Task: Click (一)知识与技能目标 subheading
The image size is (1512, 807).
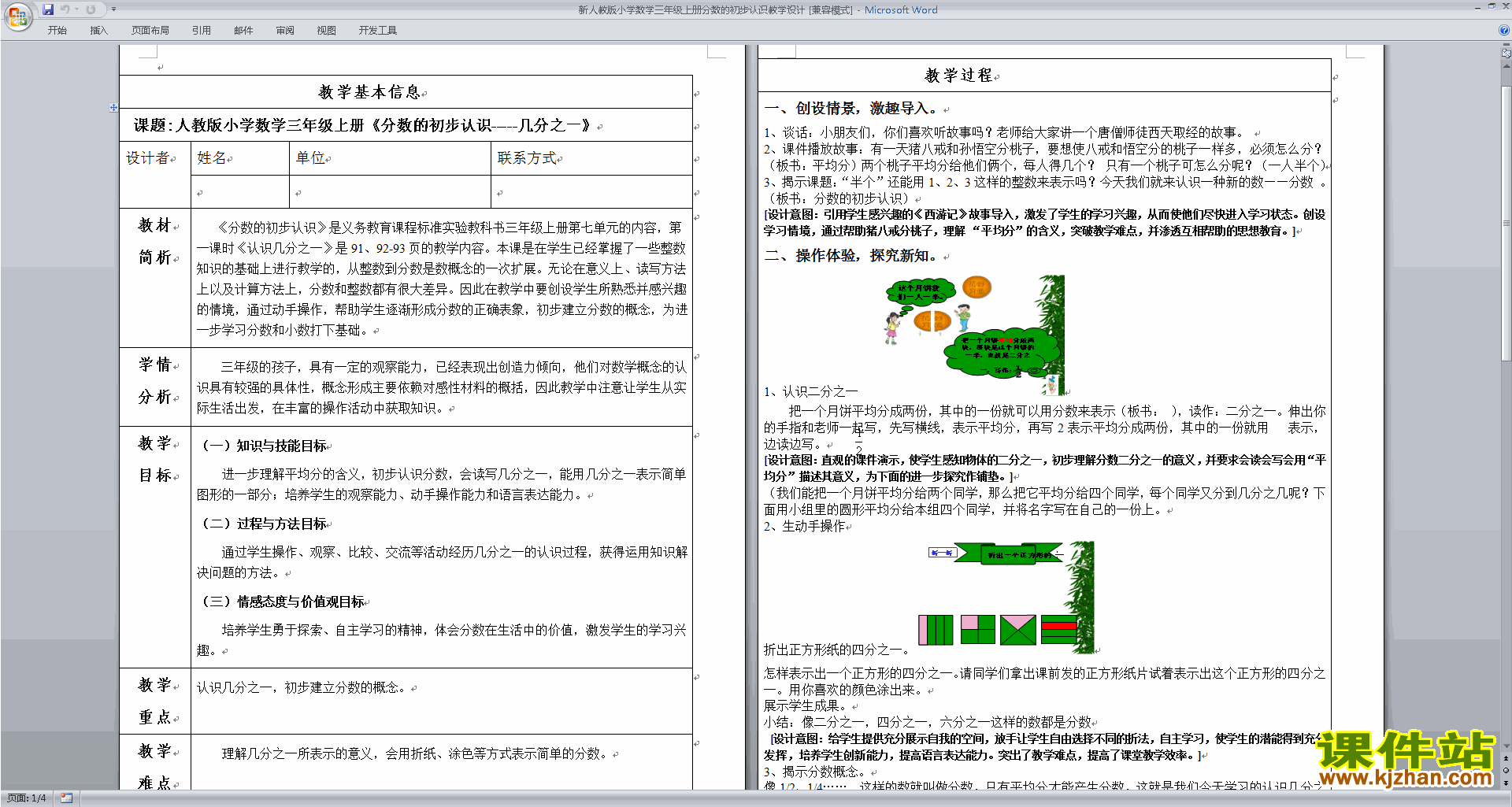Action: [x=264, y=446]
